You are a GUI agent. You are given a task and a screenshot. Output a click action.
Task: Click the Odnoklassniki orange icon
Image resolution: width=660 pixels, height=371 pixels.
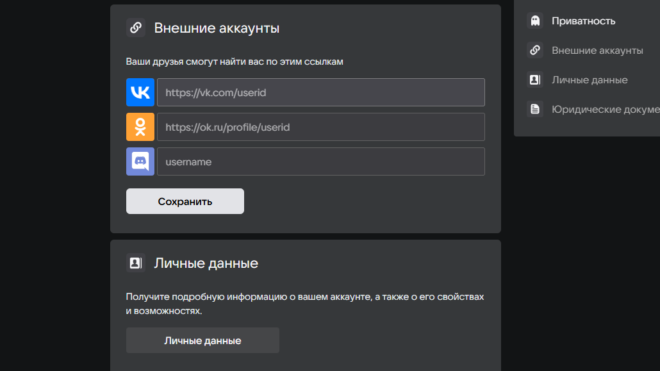coord(140,127)
